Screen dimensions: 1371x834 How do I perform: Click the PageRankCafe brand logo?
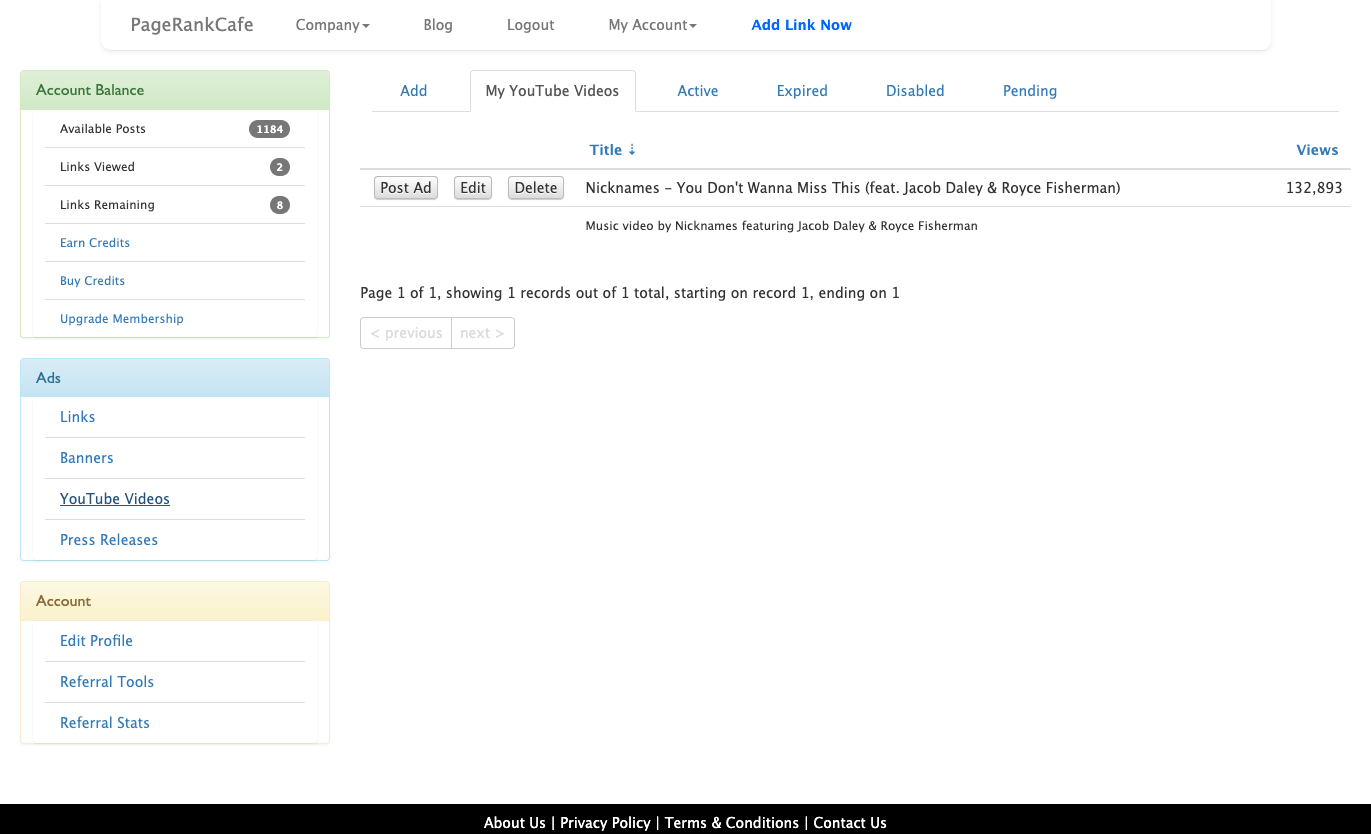pyautogui.click(x=192, y=25)
